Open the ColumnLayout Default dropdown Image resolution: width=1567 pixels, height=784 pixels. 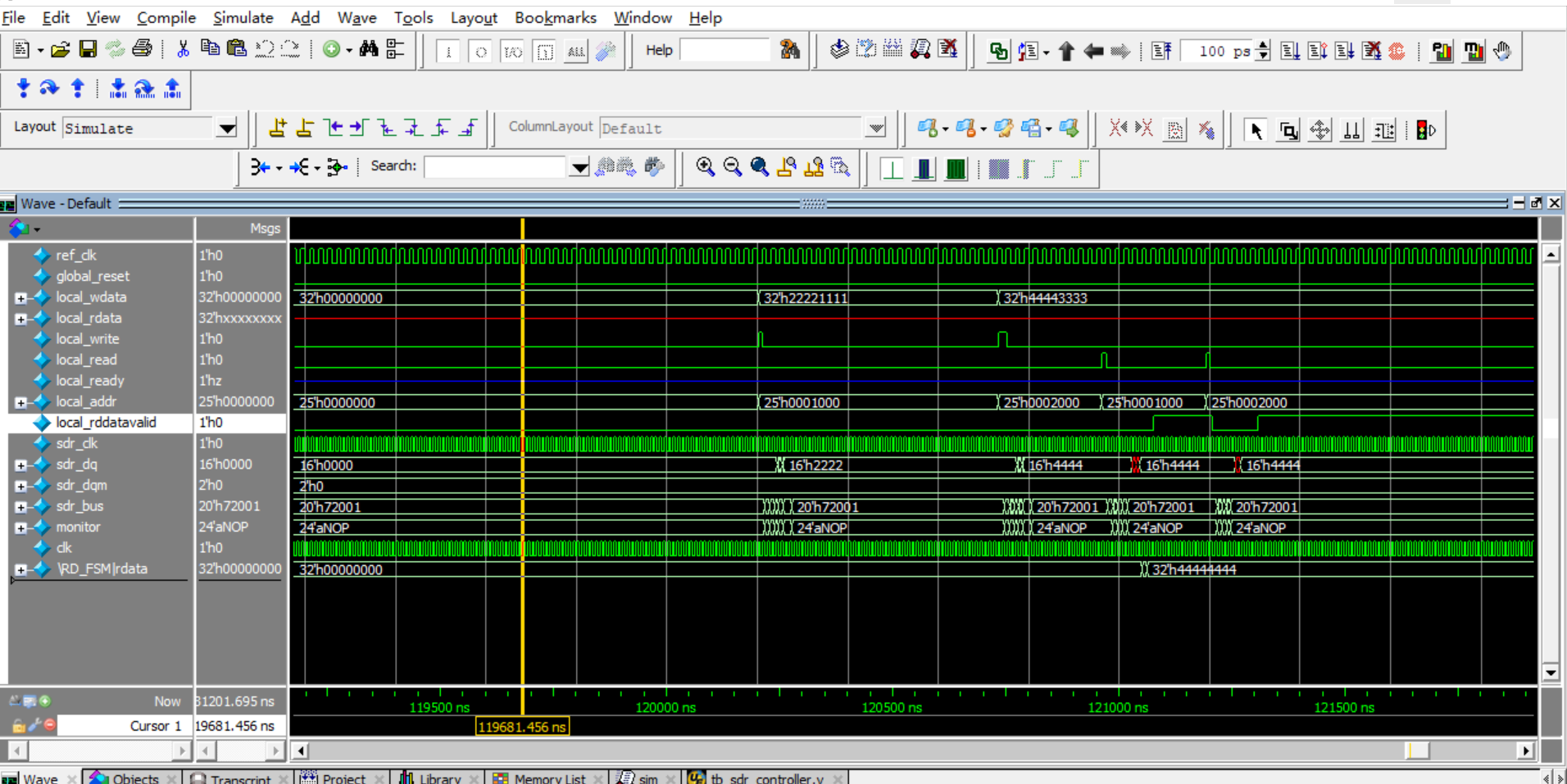876,128
